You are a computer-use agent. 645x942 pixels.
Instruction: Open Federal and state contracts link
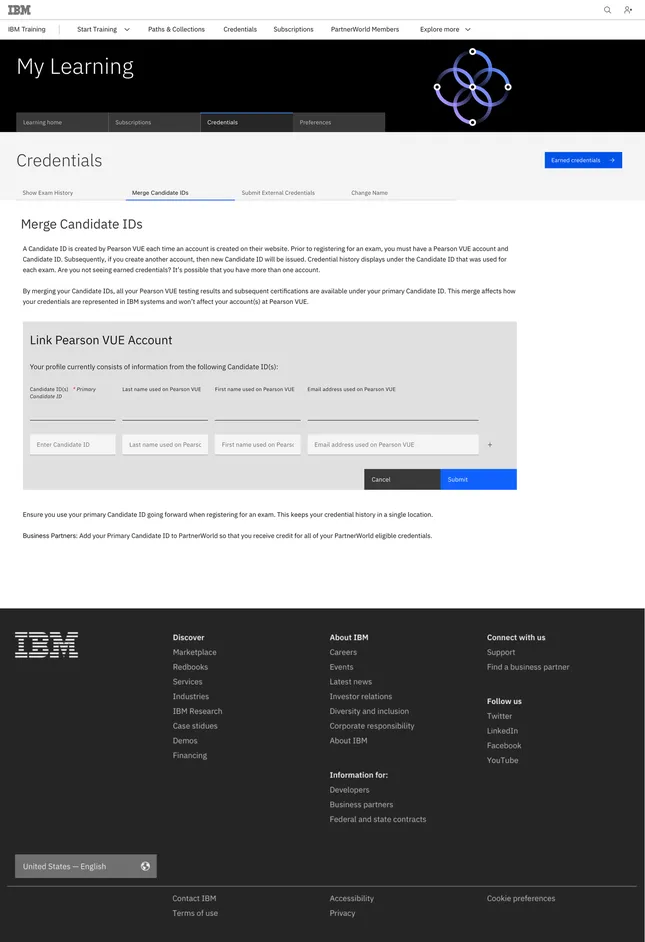point(378,819)
